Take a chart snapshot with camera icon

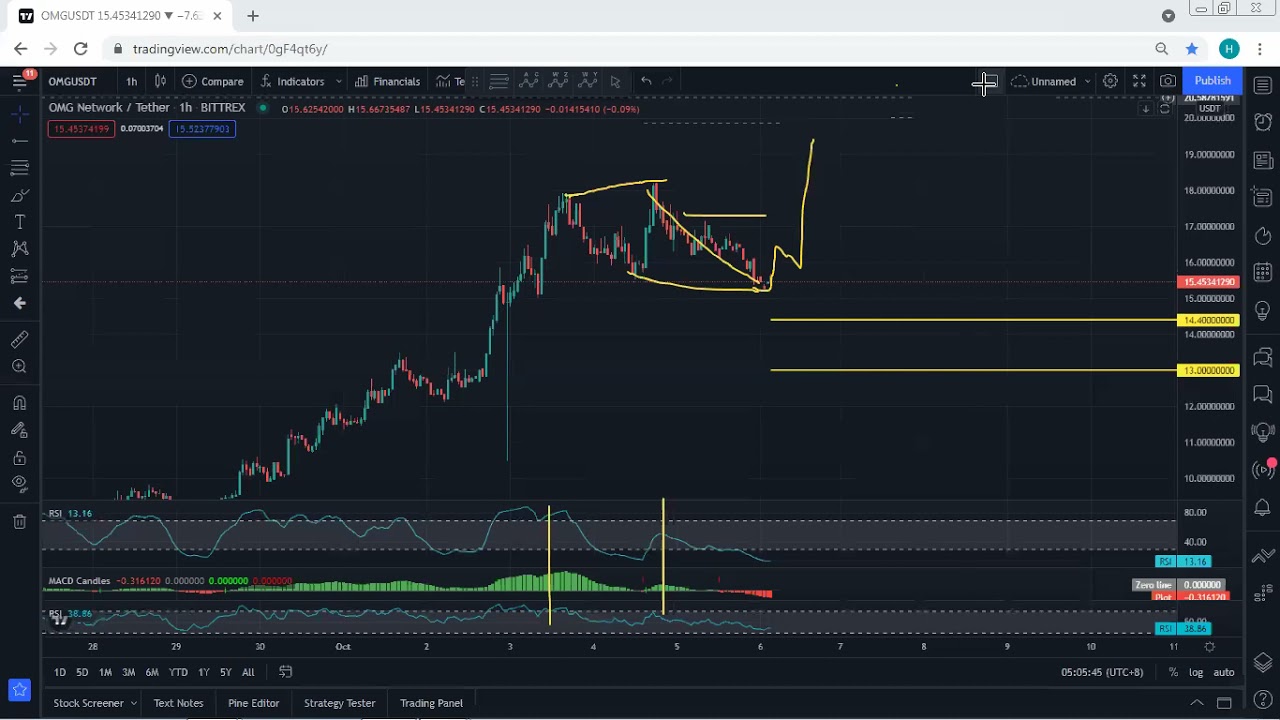(1168, 81)
